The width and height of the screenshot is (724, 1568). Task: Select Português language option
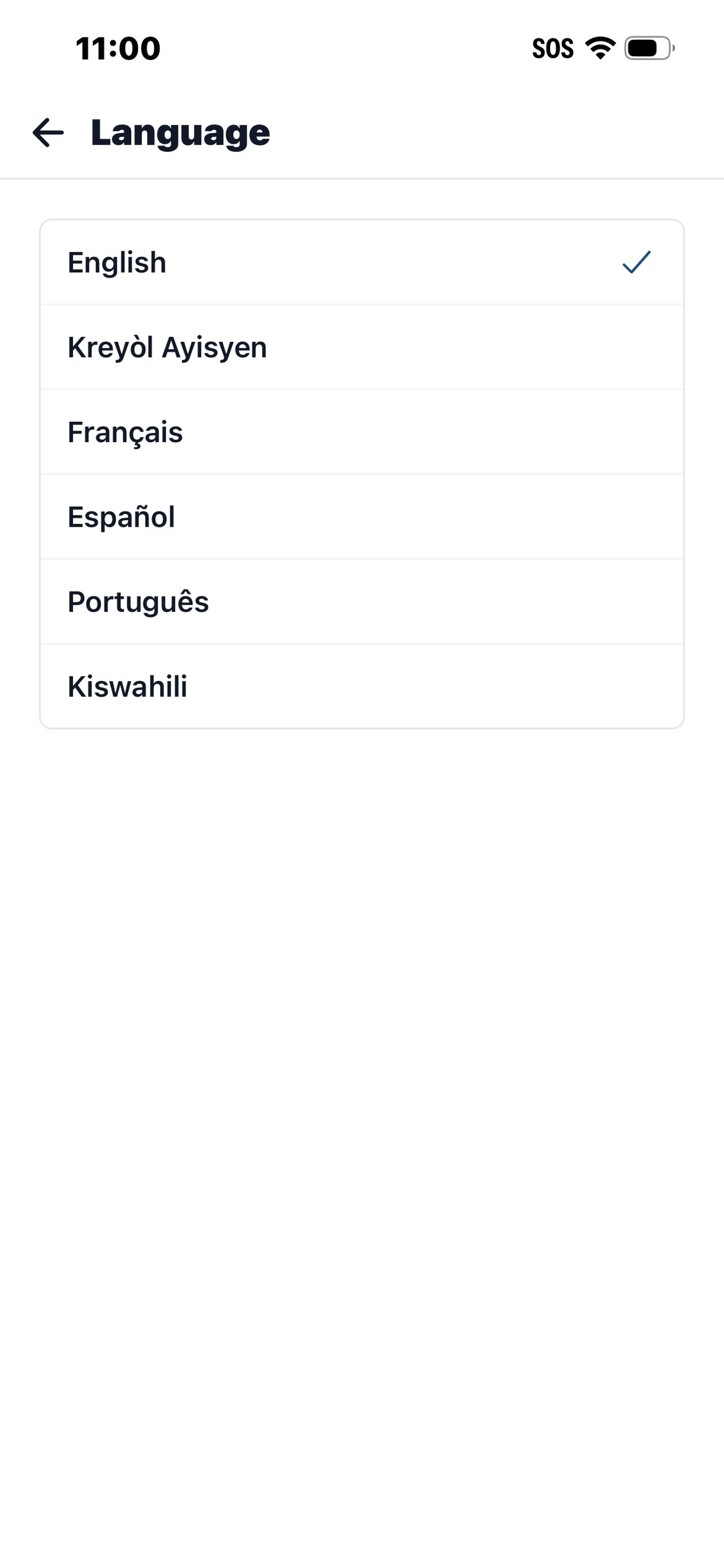pos(362,601)
